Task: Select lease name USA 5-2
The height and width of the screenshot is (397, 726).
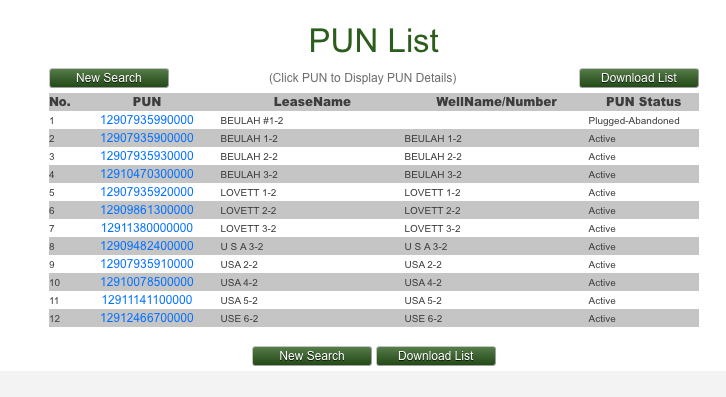Action: pos(239,302)
